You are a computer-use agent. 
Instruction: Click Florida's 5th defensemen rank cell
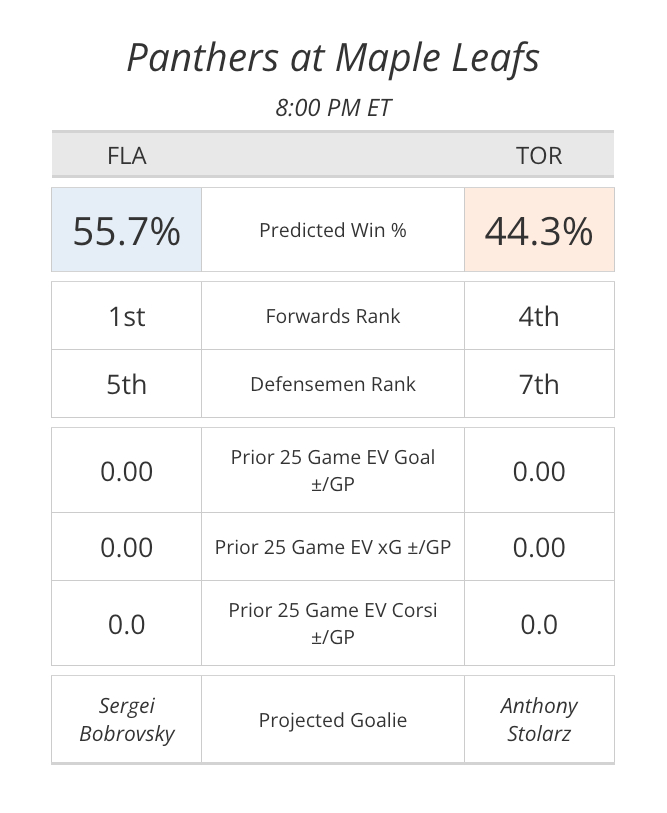127,384
